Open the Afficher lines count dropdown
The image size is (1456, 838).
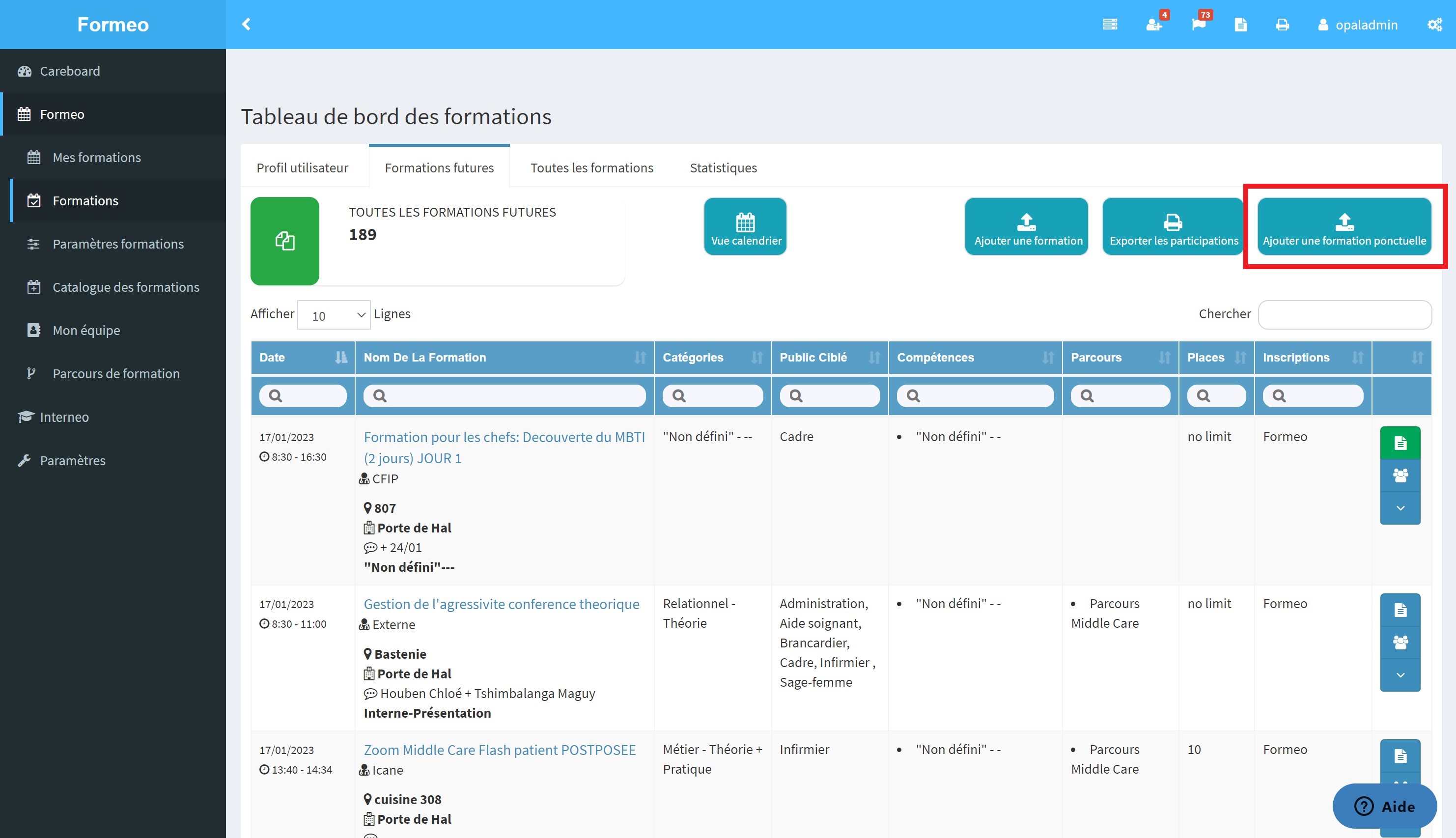click(x=334, y=315)
